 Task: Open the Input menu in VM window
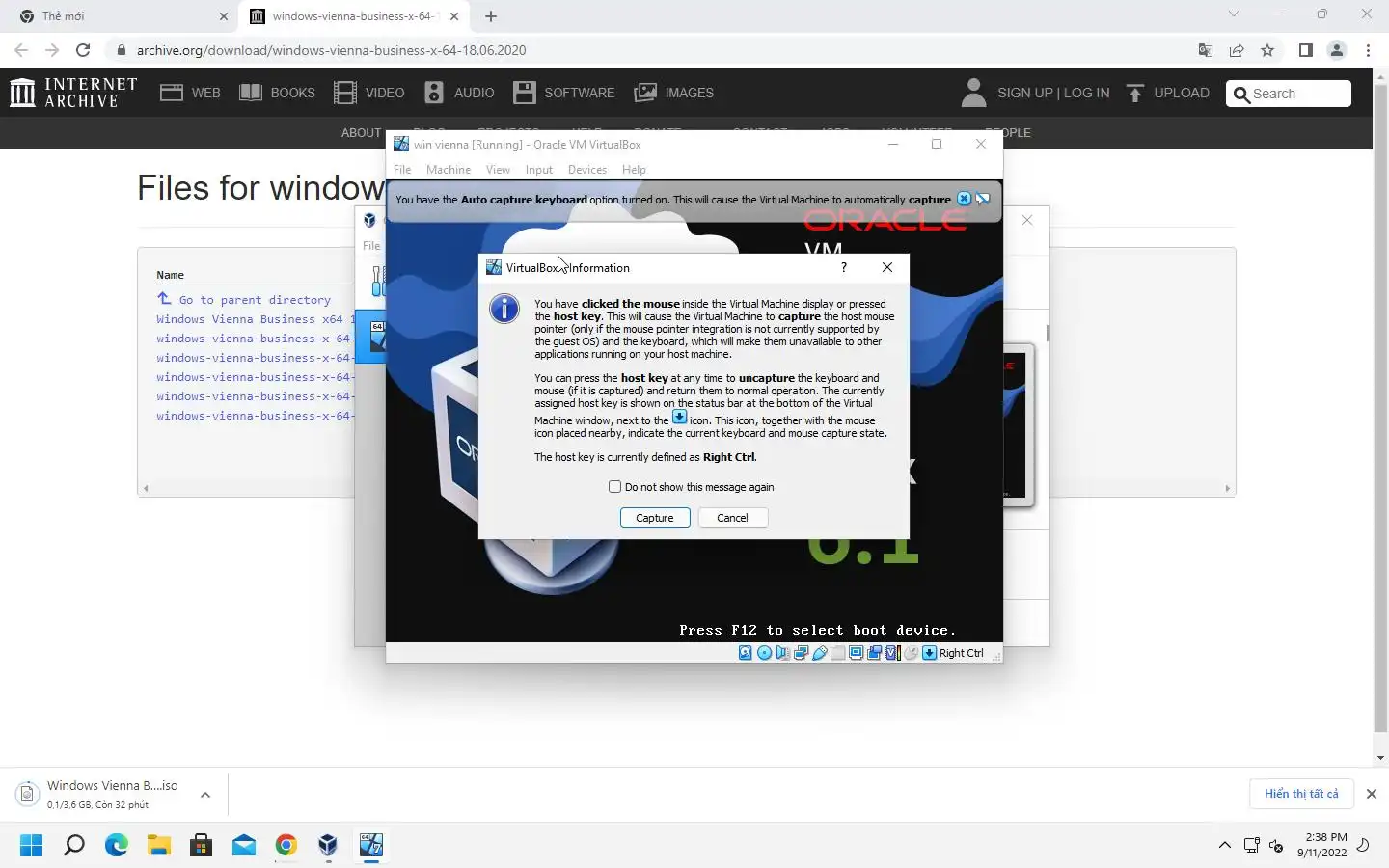pos(539,170)
